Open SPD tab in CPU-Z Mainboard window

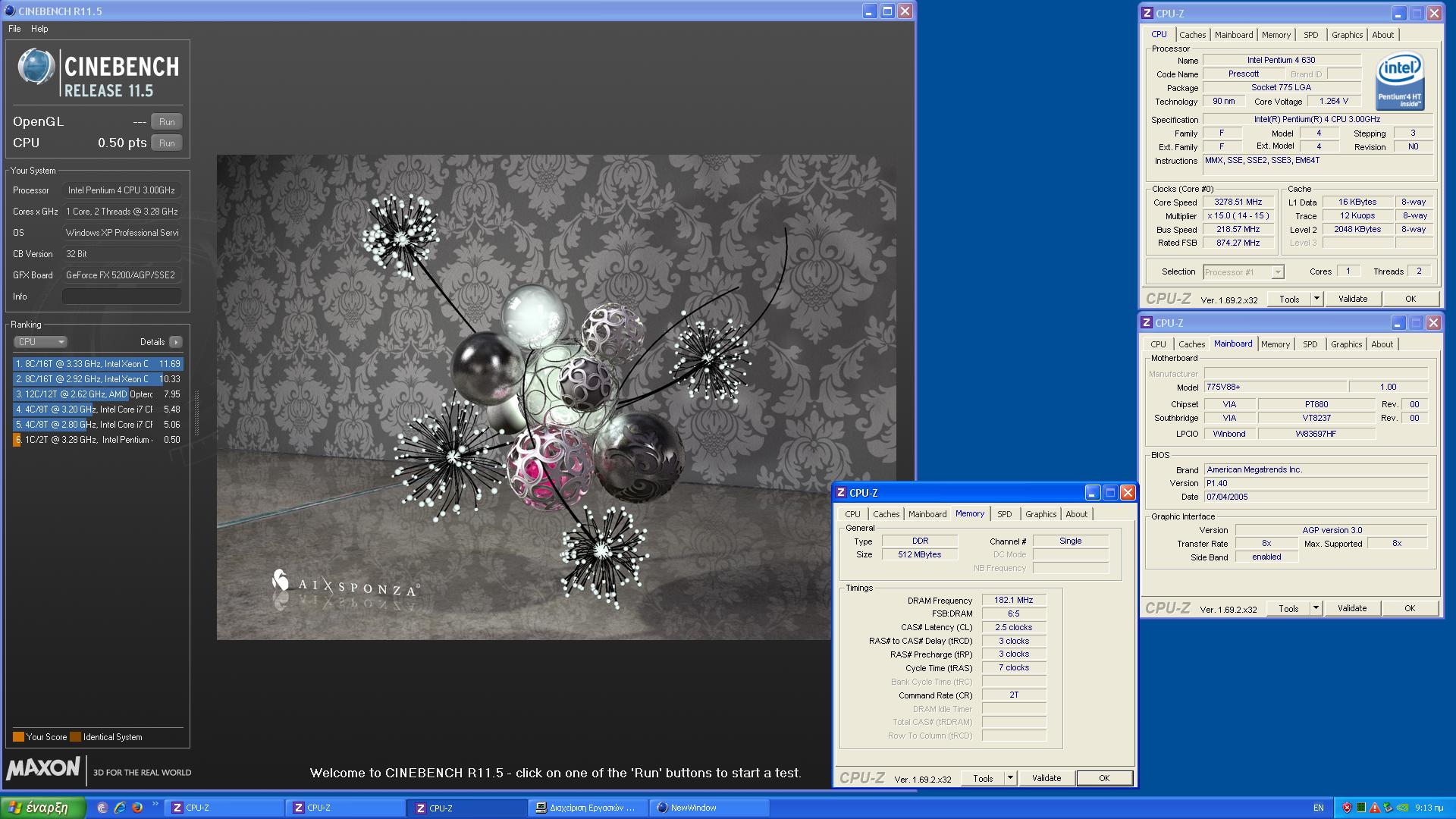[x=1310, y=344]
